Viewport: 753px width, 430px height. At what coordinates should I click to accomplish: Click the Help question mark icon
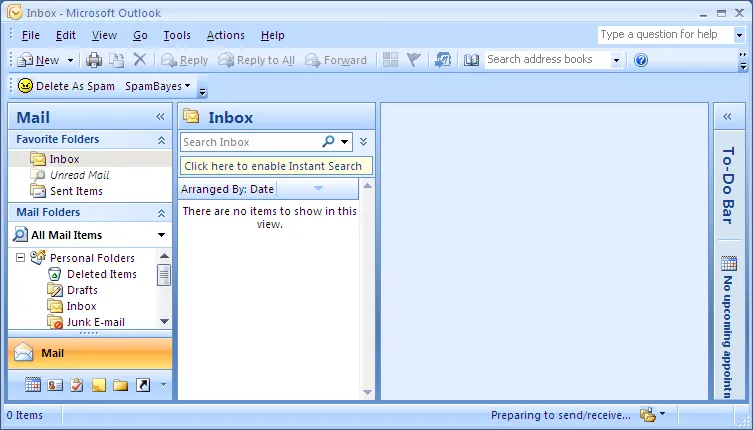pyautogui.click(x=641, y=60)
